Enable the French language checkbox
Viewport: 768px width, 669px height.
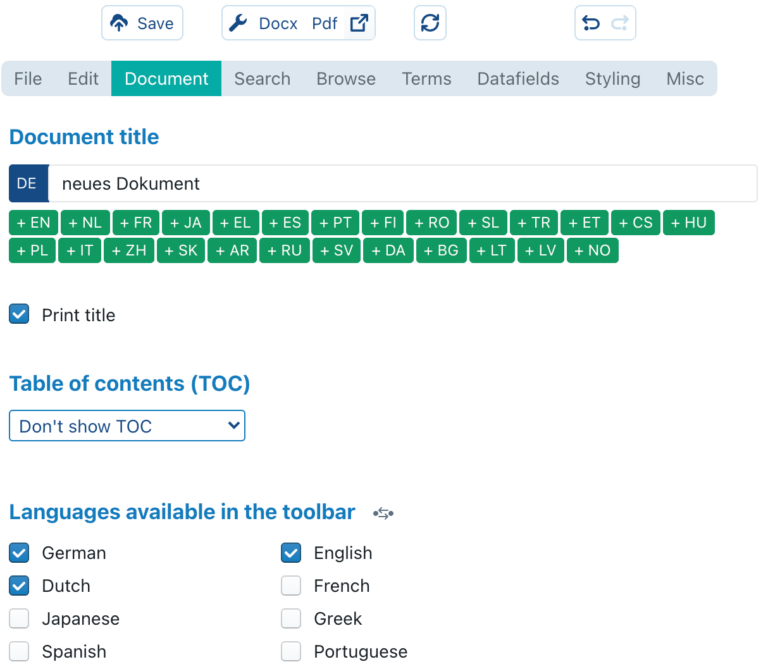(291, 586)
